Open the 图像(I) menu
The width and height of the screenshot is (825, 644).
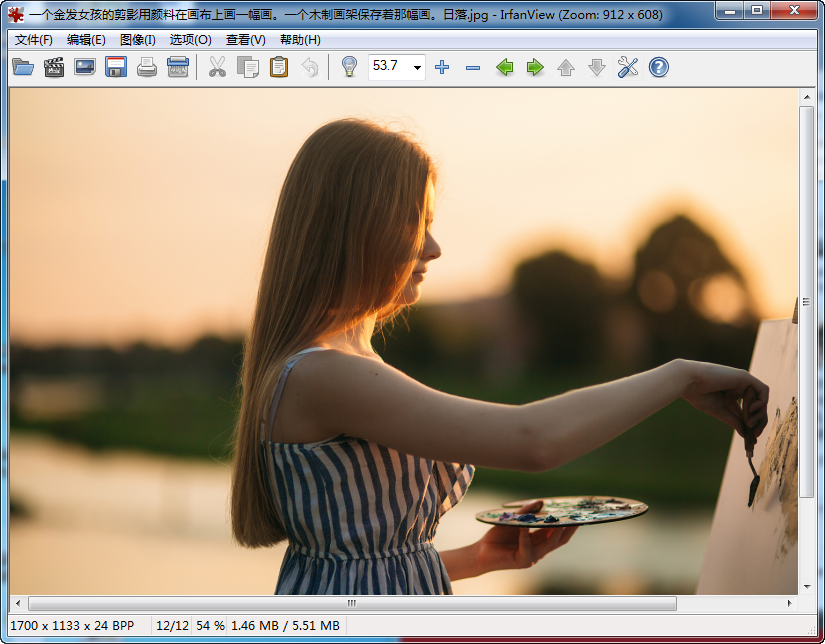pos(137,40)
